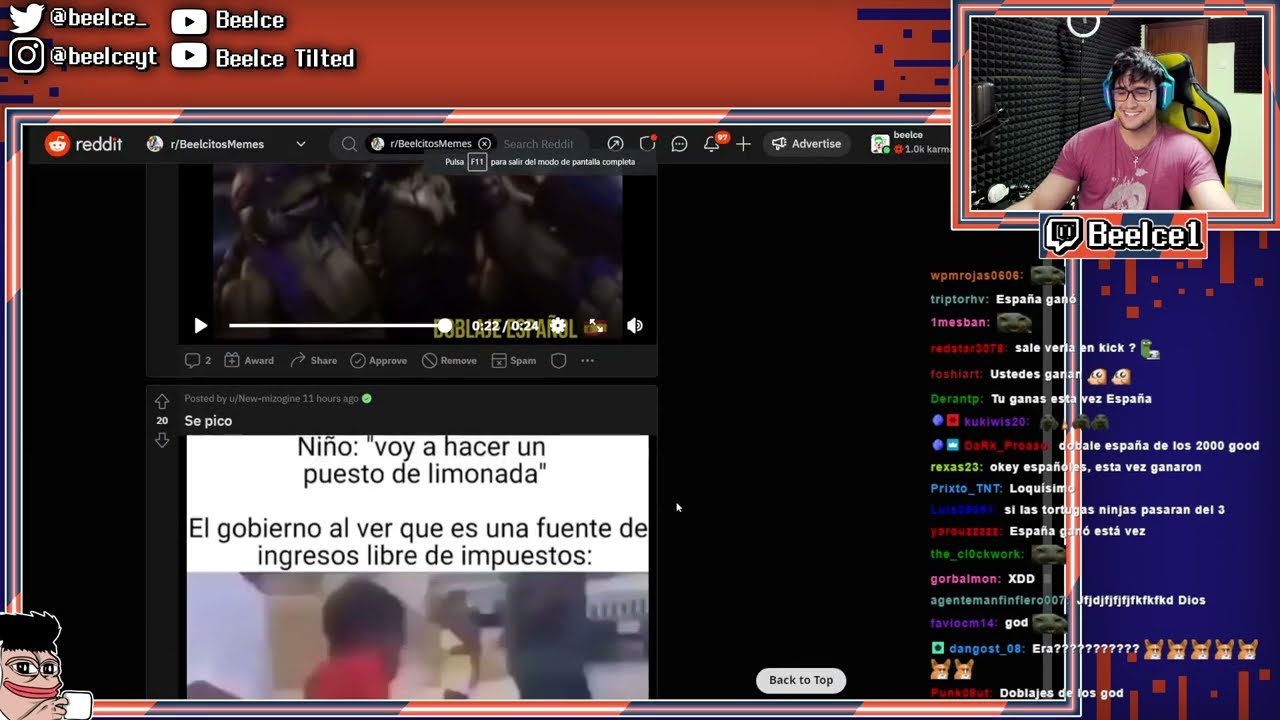The width and height of the screenshot is (1280, 720).
Task: Click chat message 'Loquísimo' from Prixto_TNT
Action: pos(1041,488)
